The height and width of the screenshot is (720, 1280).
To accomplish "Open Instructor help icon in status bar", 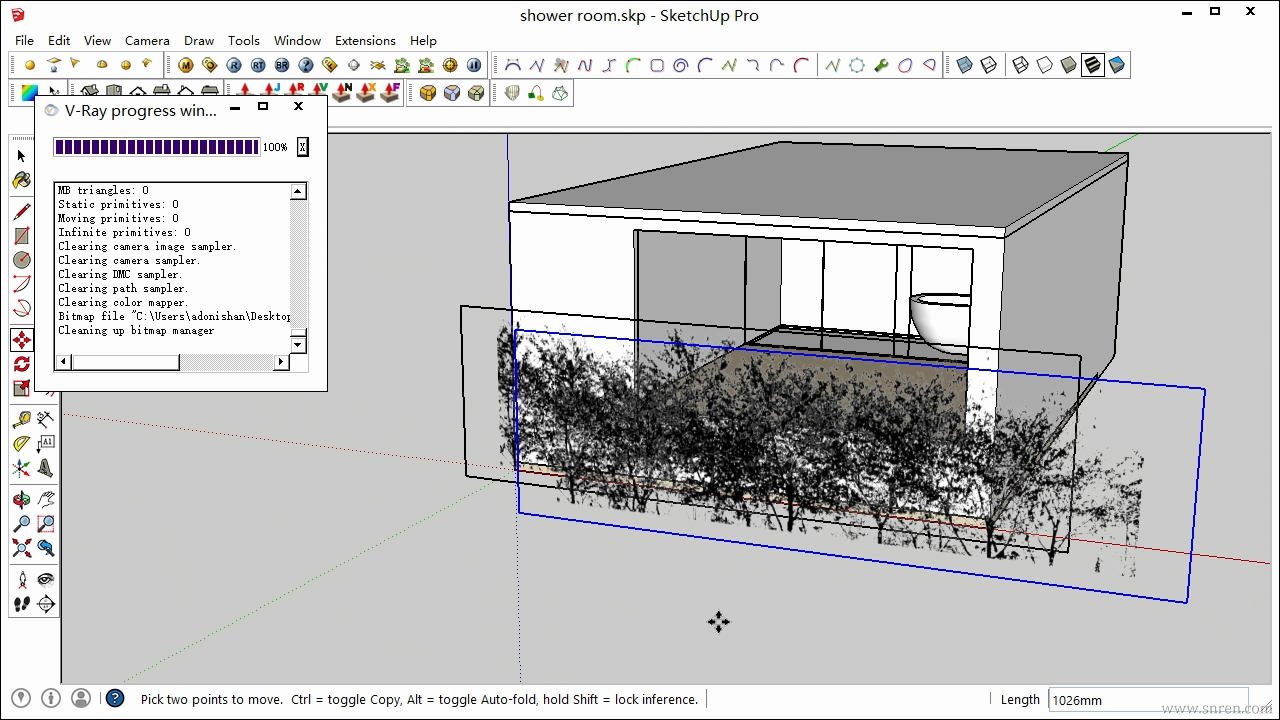I will (x=115, y=698).
